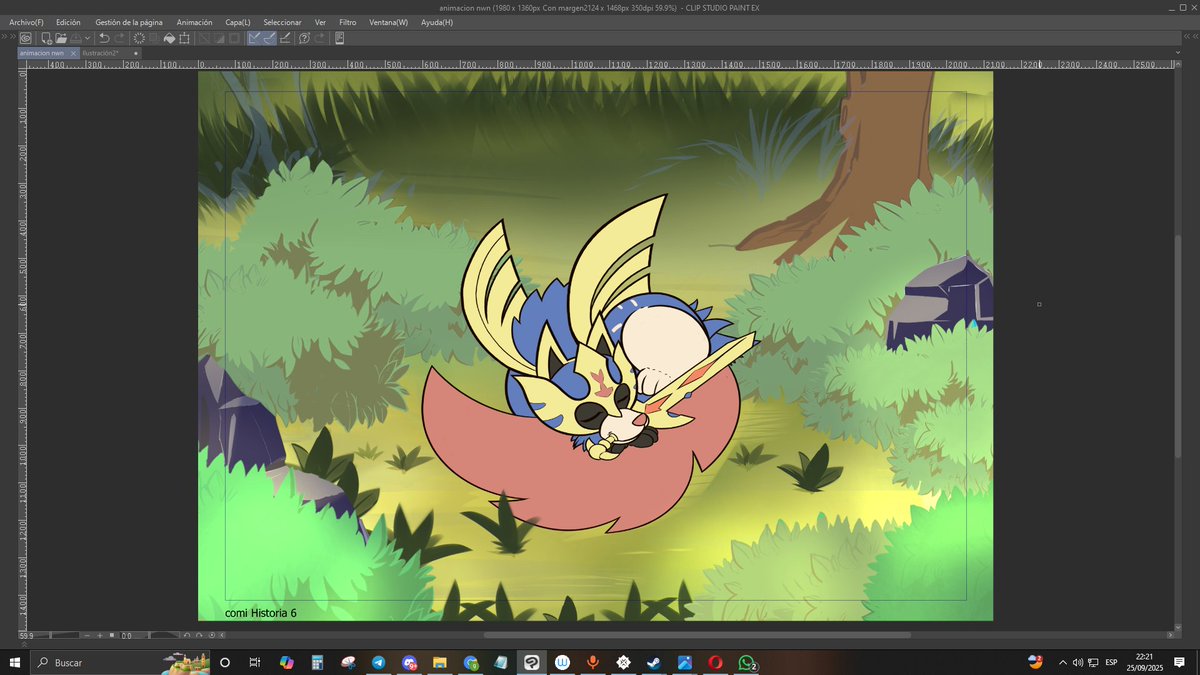Switch to the Ilustración2* tab

(x=100, y=53)
